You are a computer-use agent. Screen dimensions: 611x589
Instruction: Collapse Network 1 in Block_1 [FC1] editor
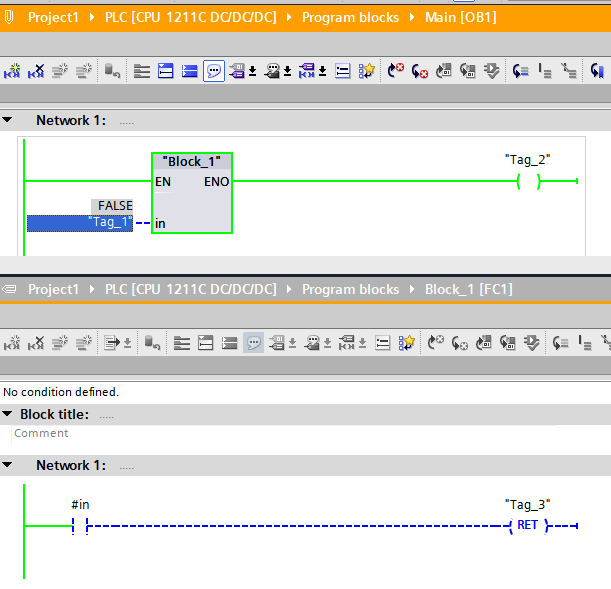[x=8, y=465]
